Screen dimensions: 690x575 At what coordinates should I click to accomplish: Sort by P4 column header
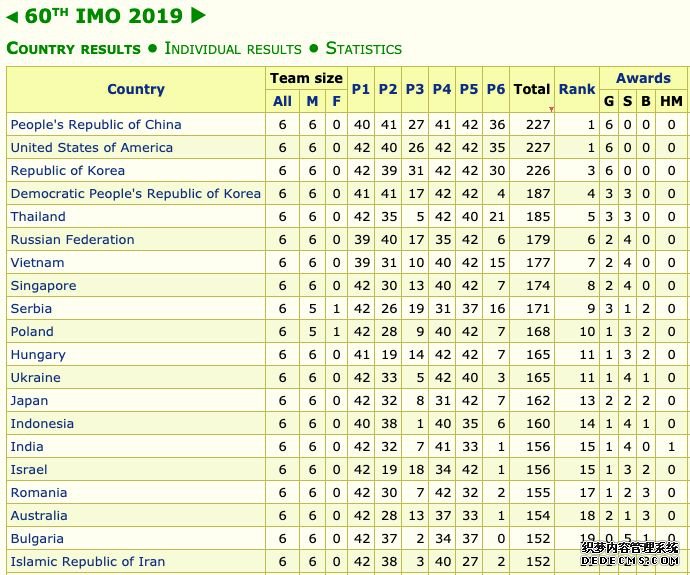[442, 89]
